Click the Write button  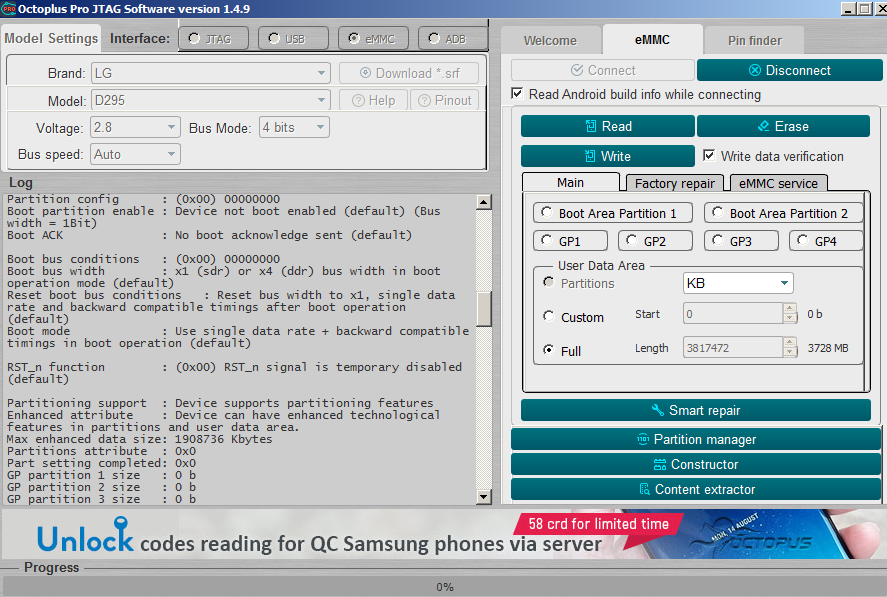click(x=608, y=156)
